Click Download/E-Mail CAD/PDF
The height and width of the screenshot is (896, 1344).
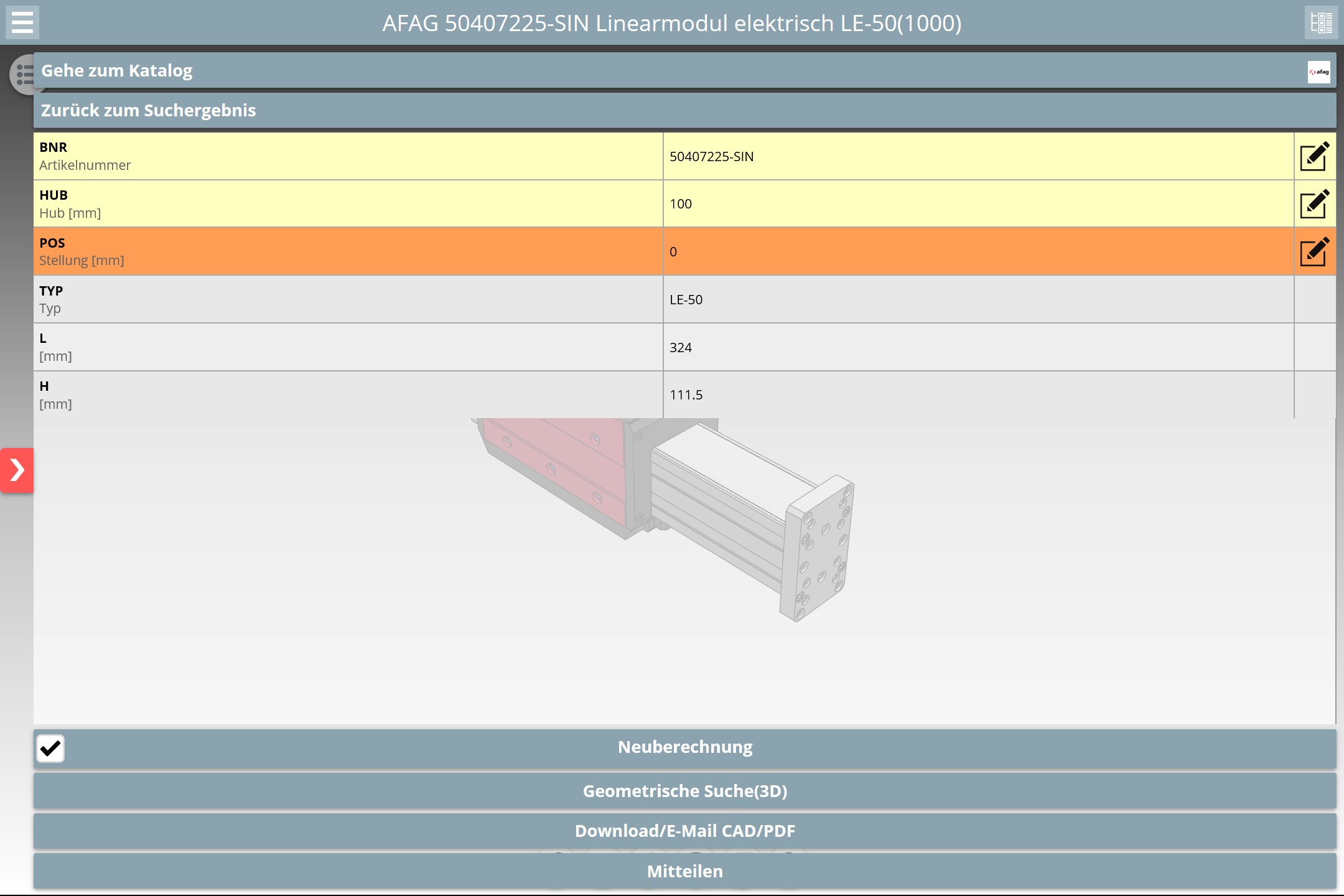684,831
